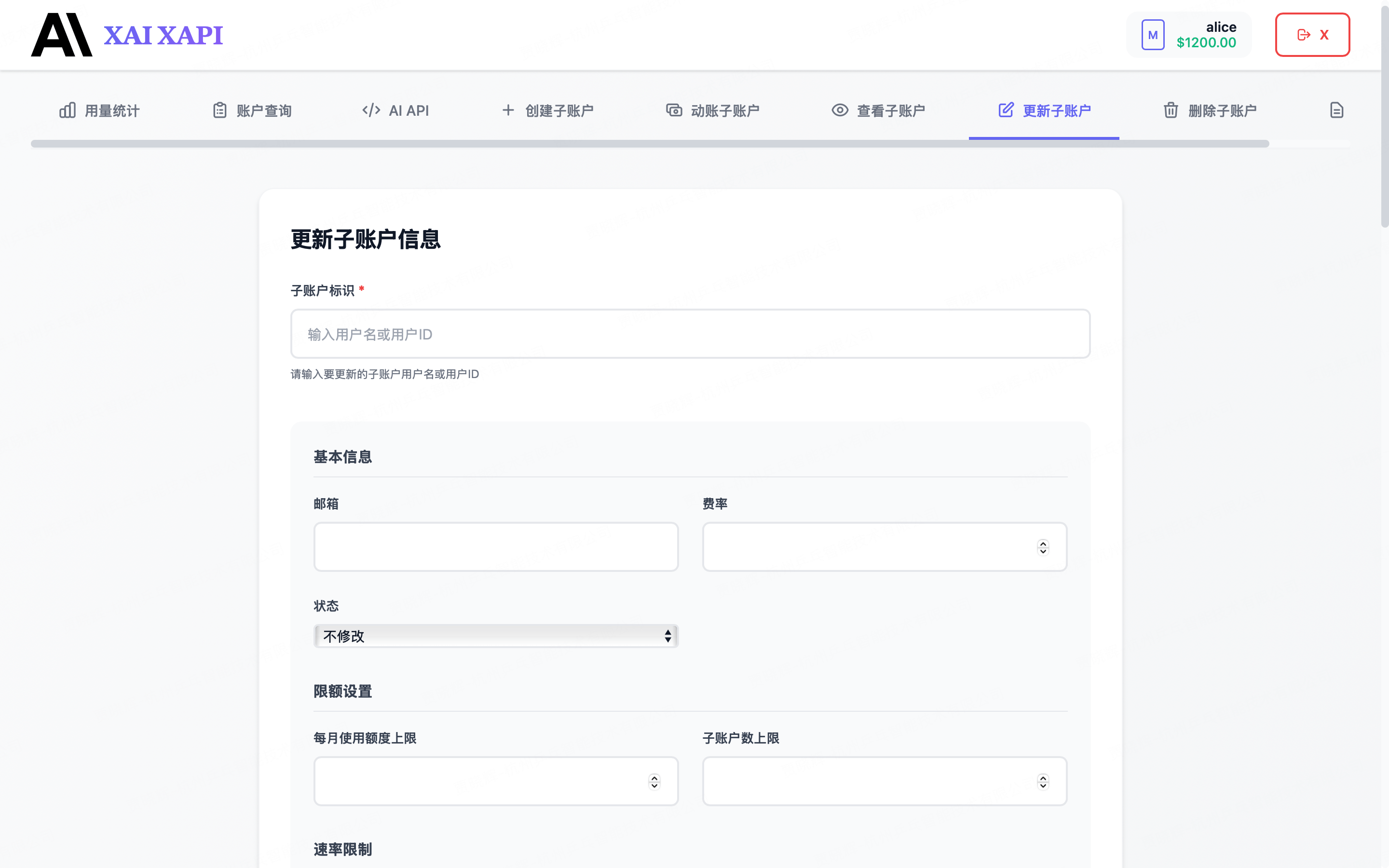Click the code brackets icon for AI API

(x=371, y=110)
